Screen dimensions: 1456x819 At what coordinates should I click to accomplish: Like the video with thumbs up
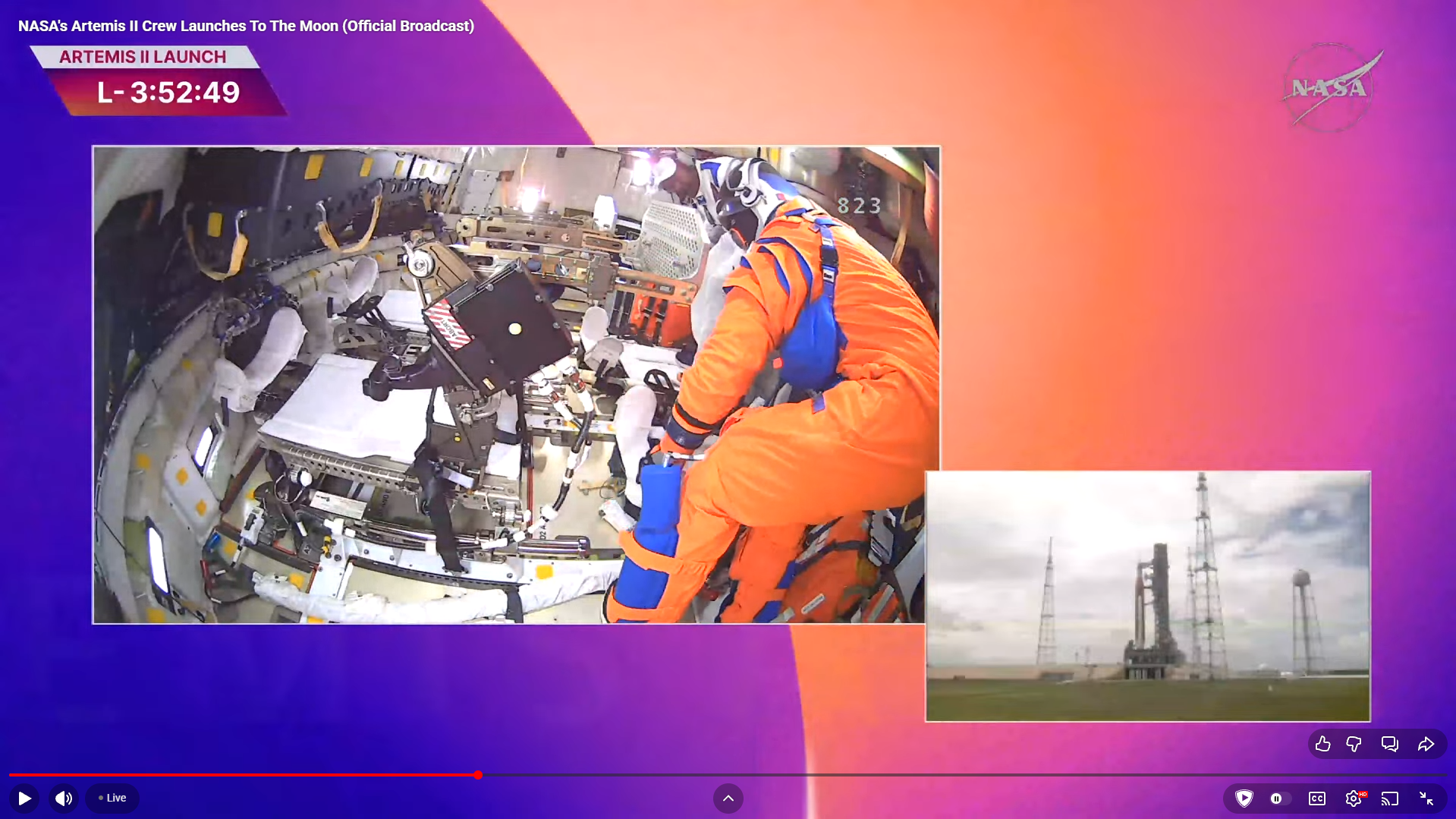point(1323,745)
